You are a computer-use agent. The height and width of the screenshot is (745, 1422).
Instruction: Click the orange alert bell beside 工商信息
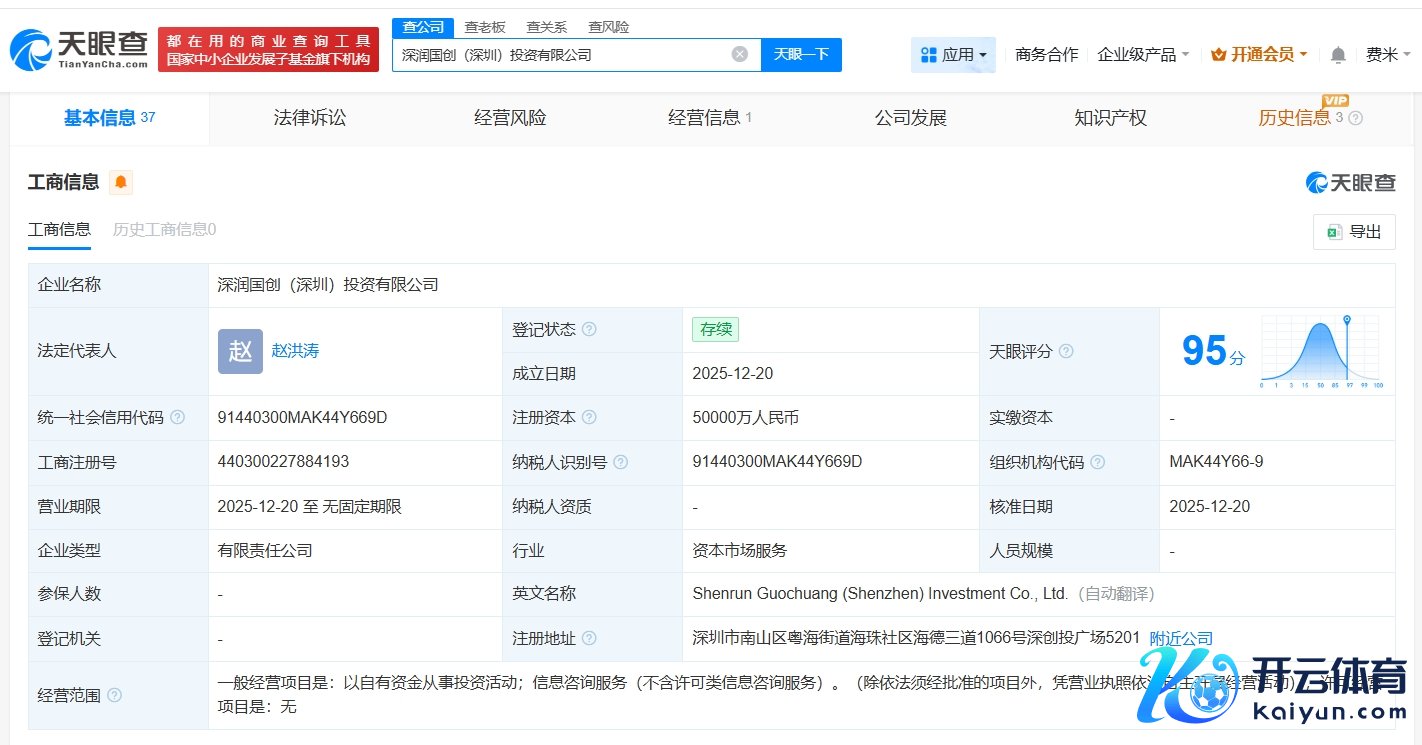click(x=121, y=182)
